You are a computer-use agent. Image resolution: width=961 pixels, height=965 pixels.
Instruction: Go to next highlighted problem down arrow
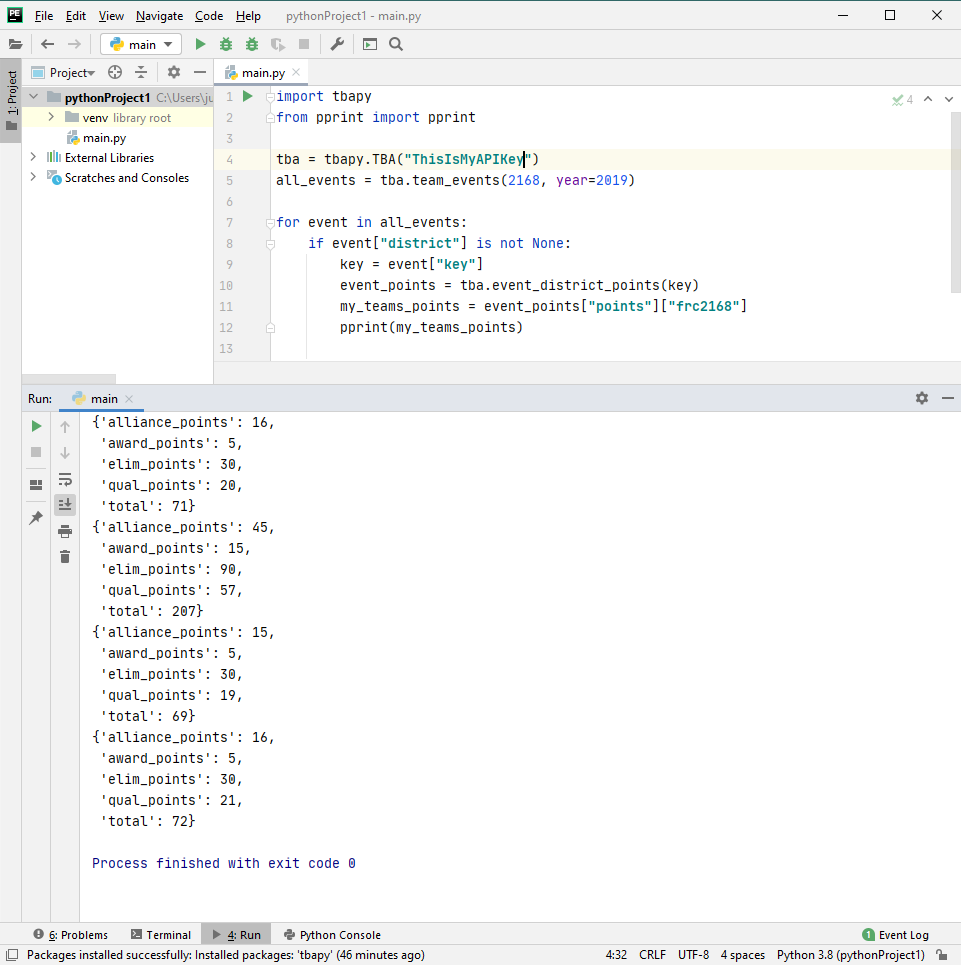(x=949, y=99)
